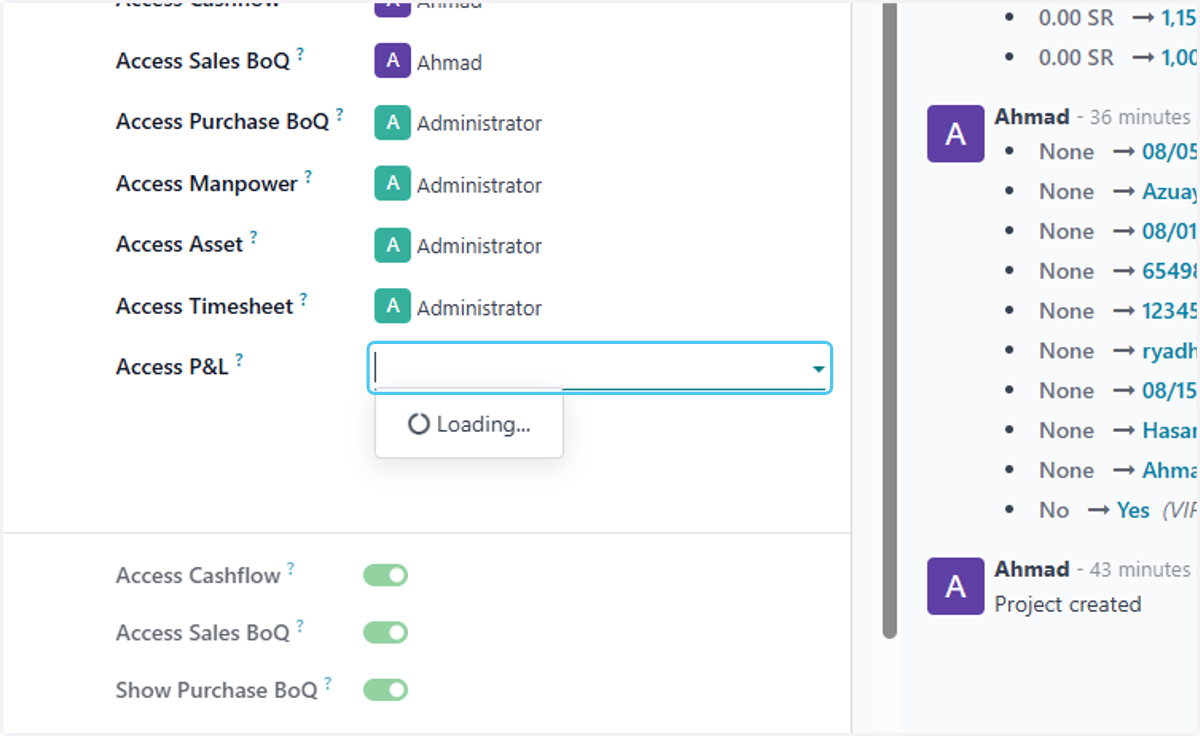Click help mark next to Access Sales BoQ user field
The height and width of the screenshot is (736, 1200).
tap(300, 54)
